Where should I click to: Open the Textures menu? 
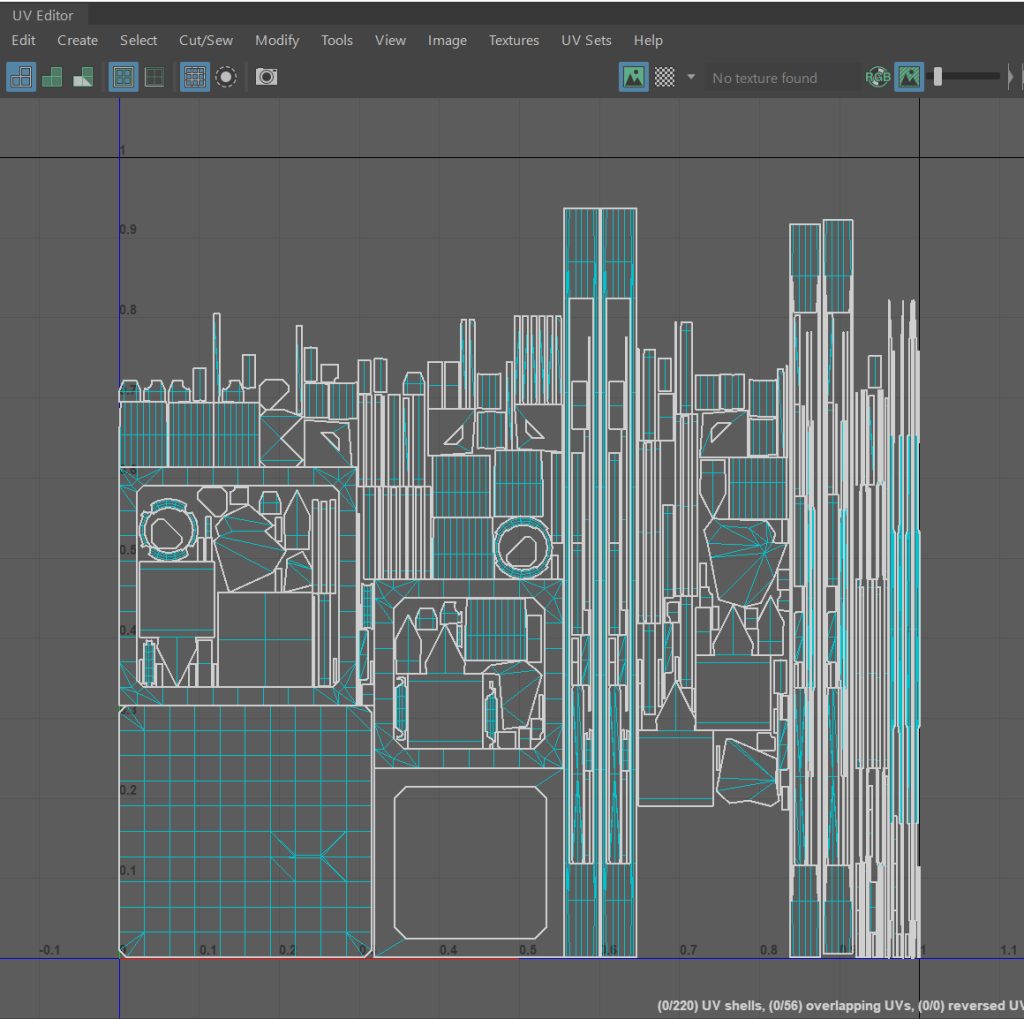[514, 40]
